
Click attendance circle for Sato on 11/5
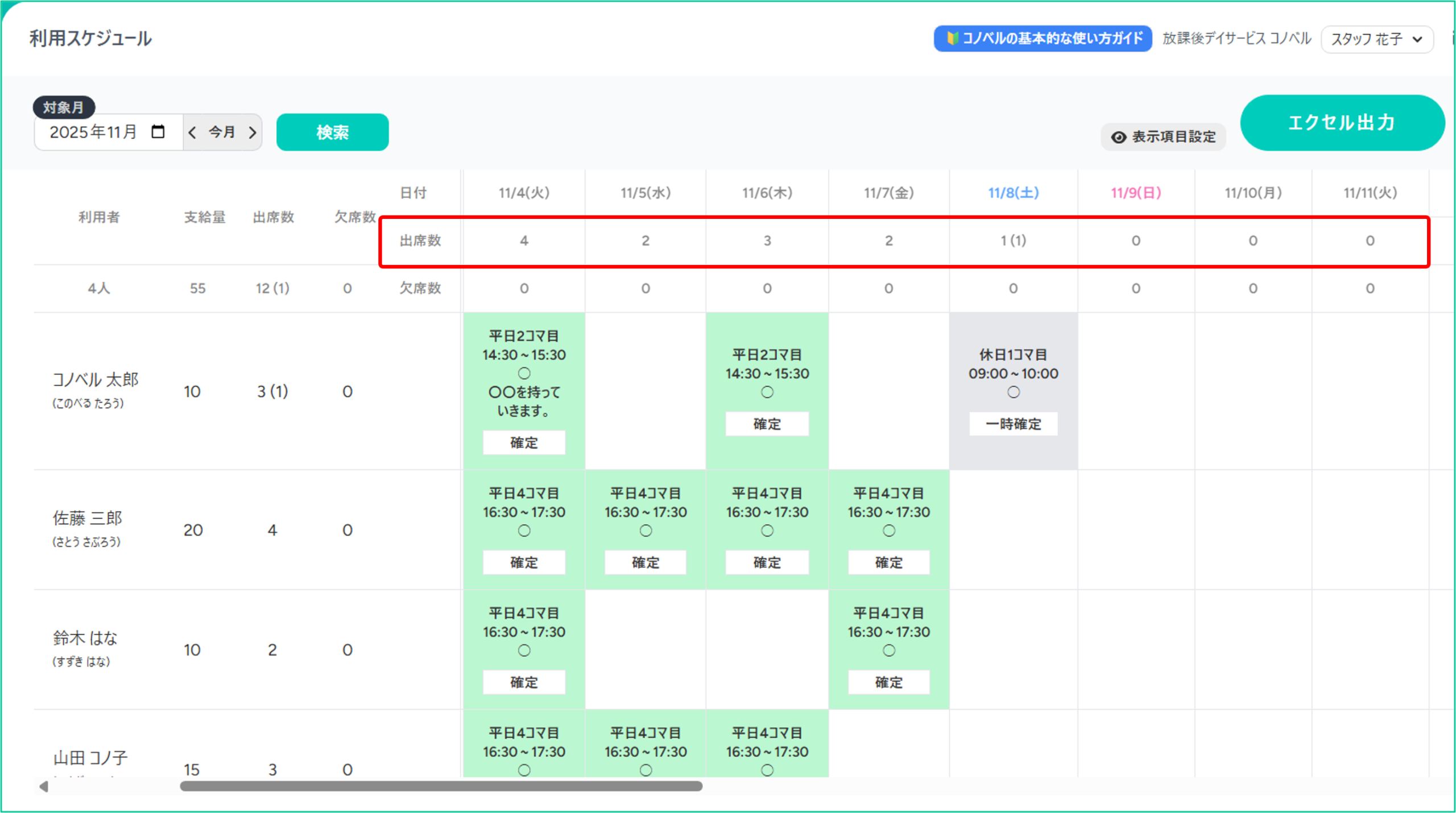click(646, 530)
